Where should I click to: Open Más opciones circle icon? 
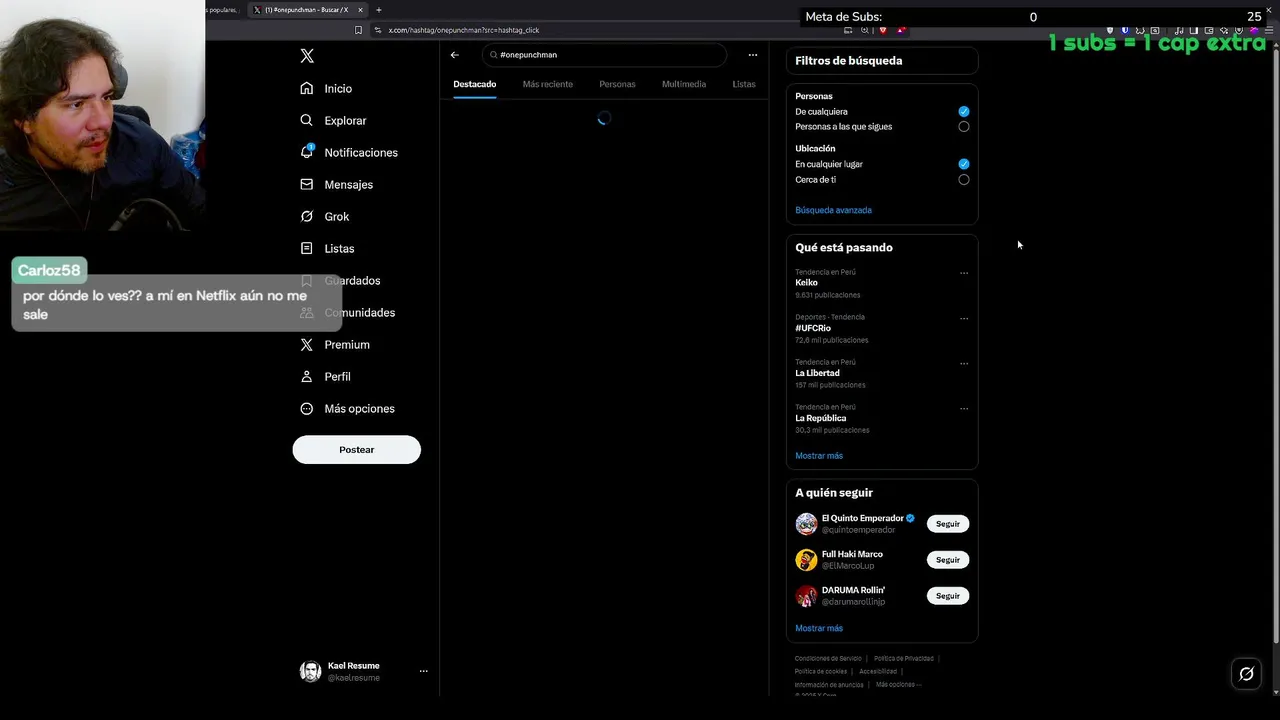click(x=307, y=408)
